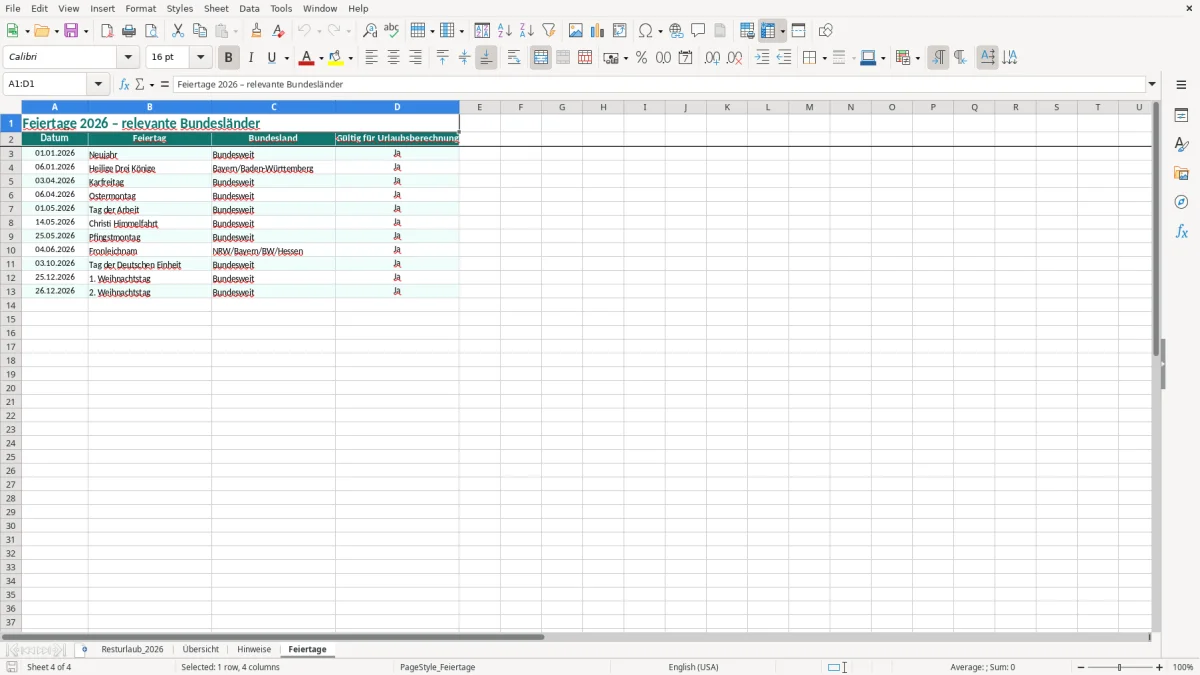Select row 5 header
The width and height of the screenshot is (1200, 675).
[x=11, y=182]
